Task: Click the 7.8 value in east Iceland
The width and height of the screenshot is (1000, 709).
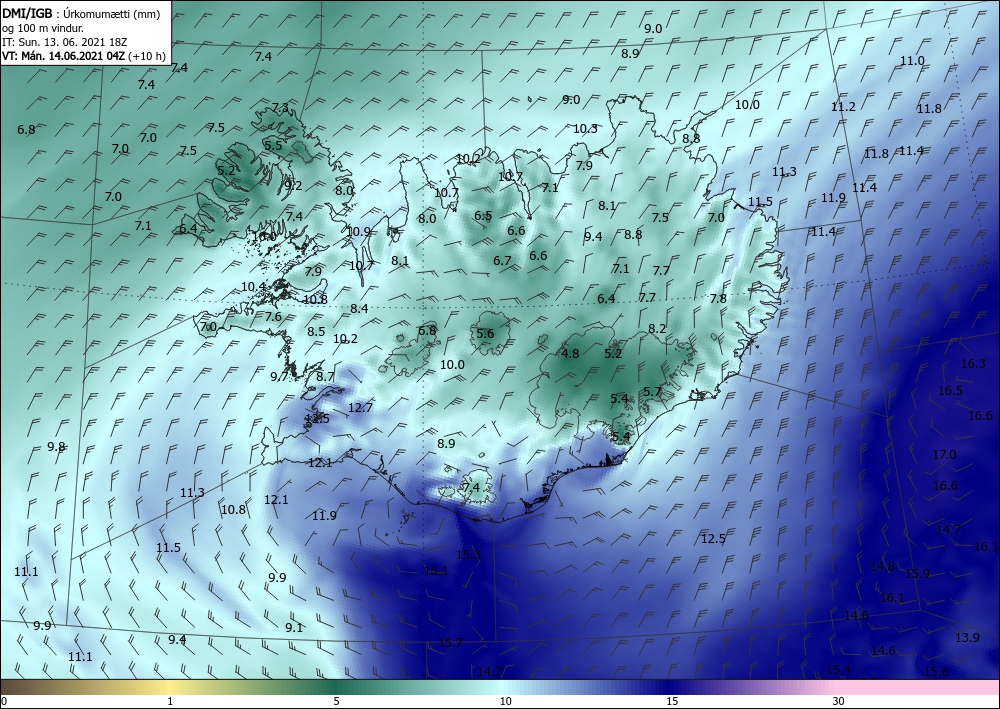Action: (718, 299)
